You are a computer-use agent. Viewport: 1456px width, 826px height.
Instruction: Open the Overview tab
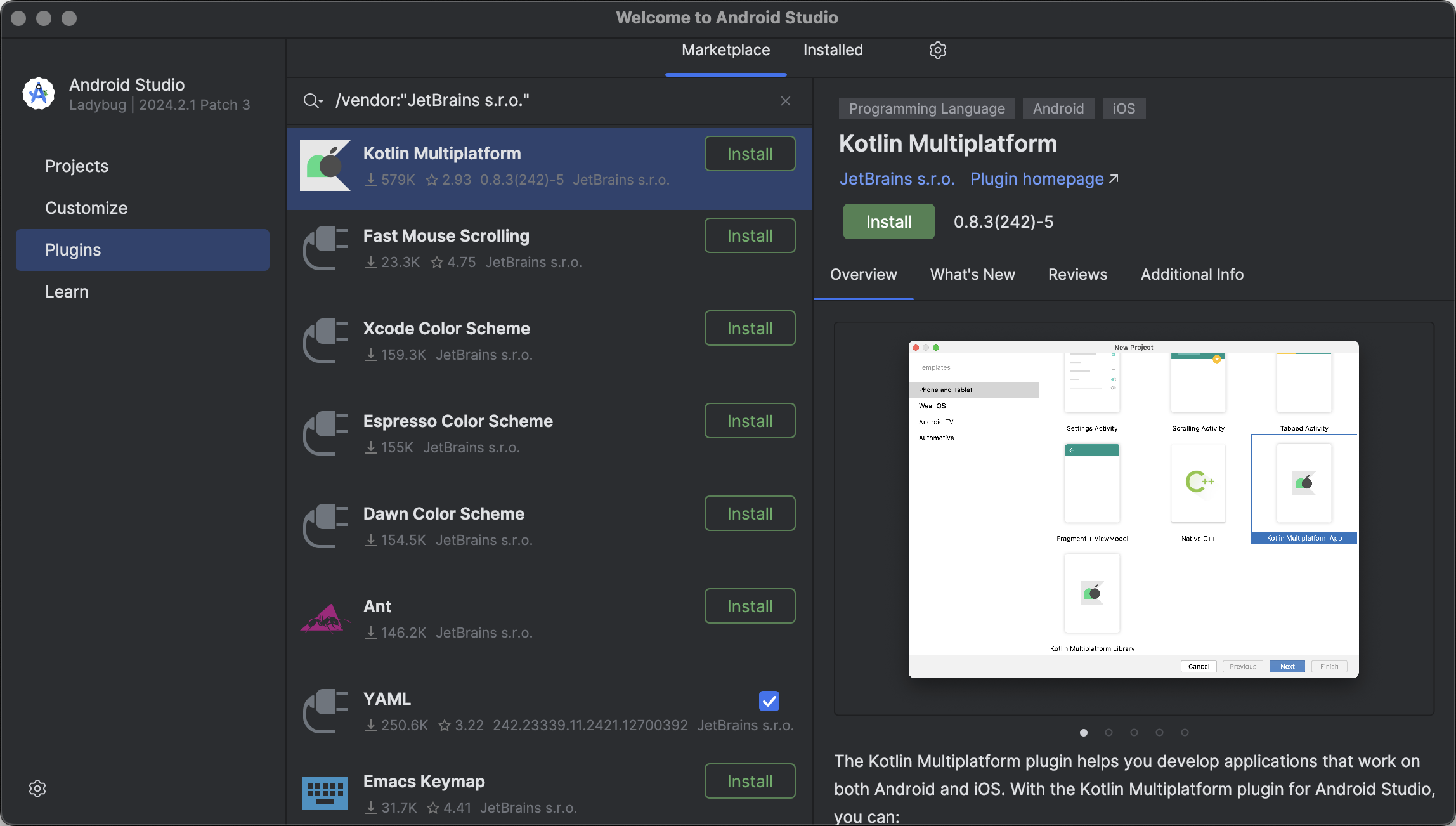863,275
